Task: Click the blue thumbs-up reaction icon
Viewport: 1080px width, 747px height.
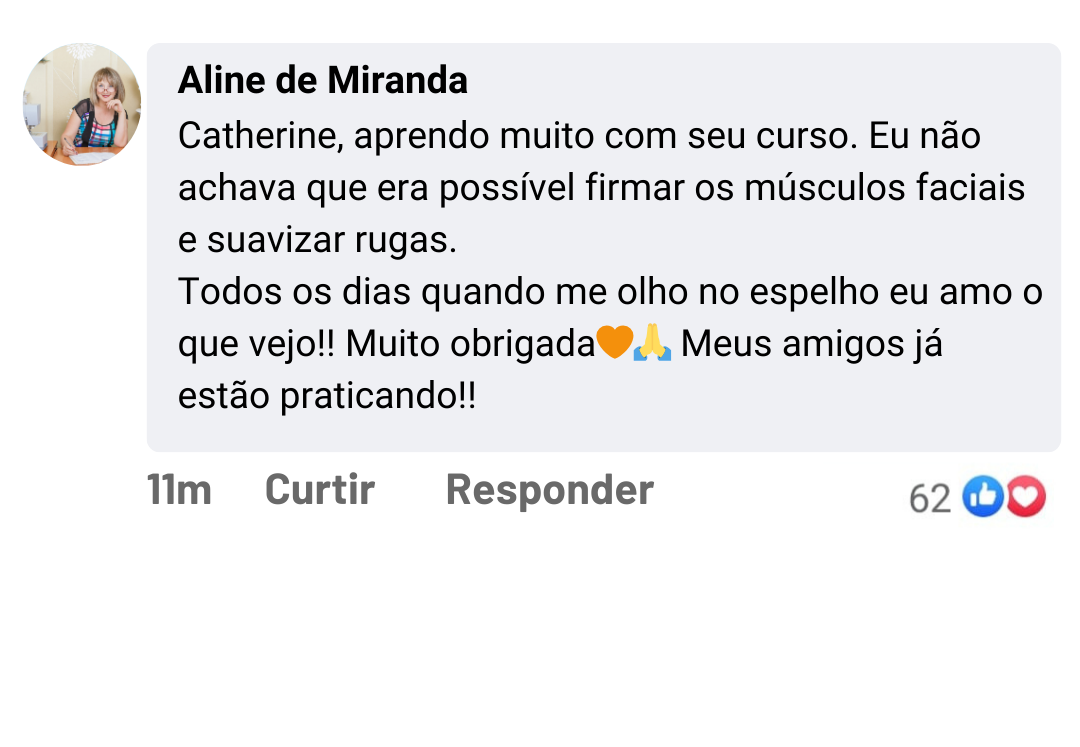Action: pyautogui.click(x=983, y=496)
